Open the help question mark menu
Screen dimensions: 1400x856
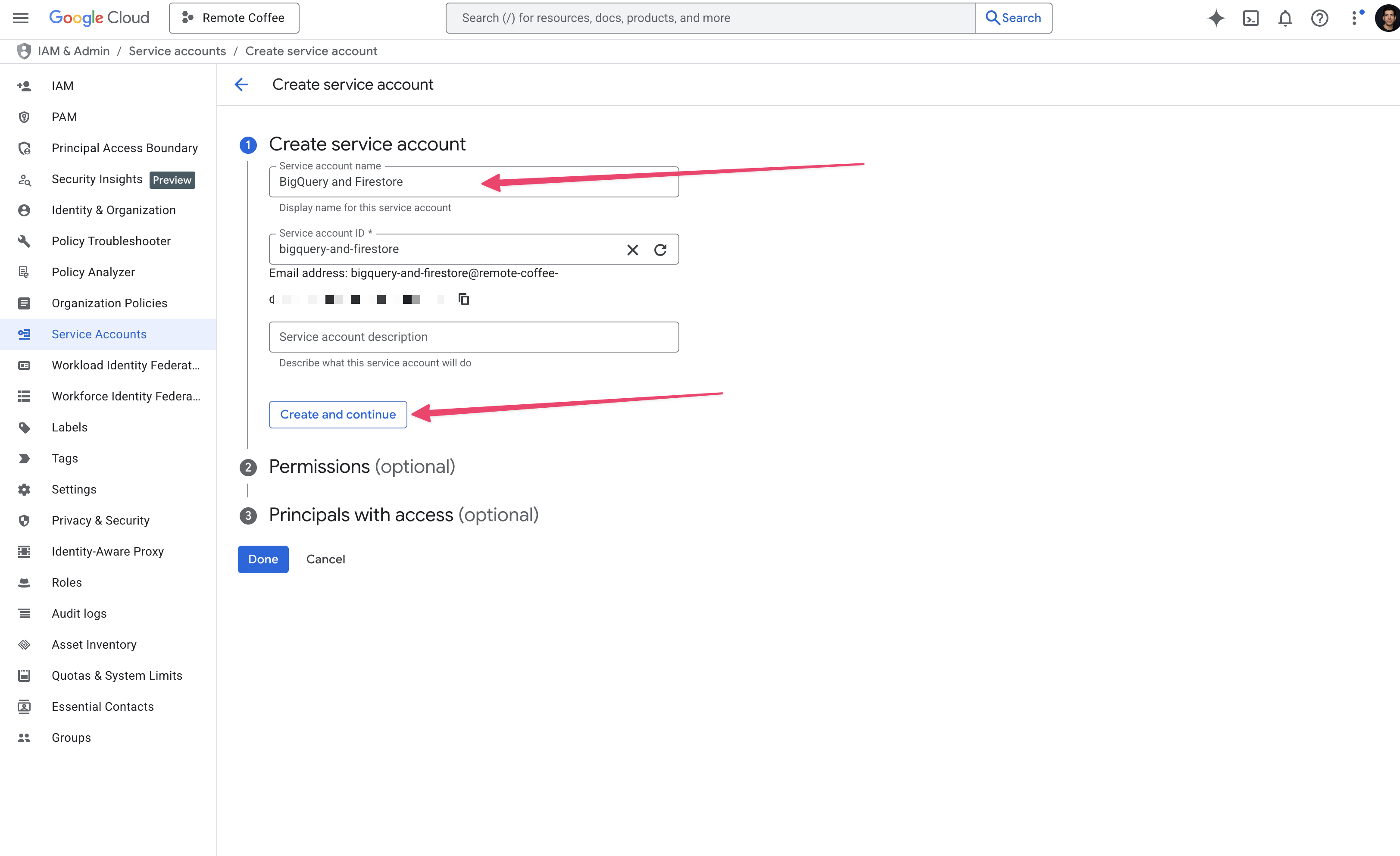point(1319,18)
